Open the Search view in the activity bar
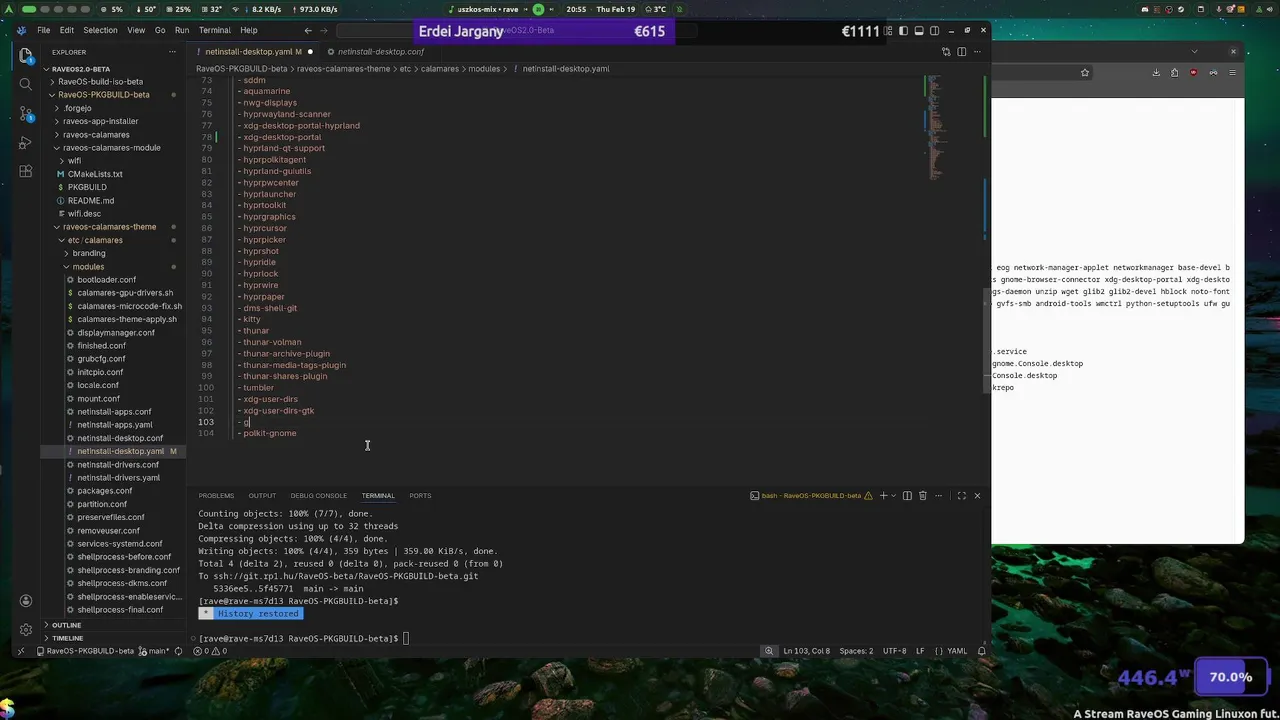Screen dimensions: 1280x720 pos(26,85)
